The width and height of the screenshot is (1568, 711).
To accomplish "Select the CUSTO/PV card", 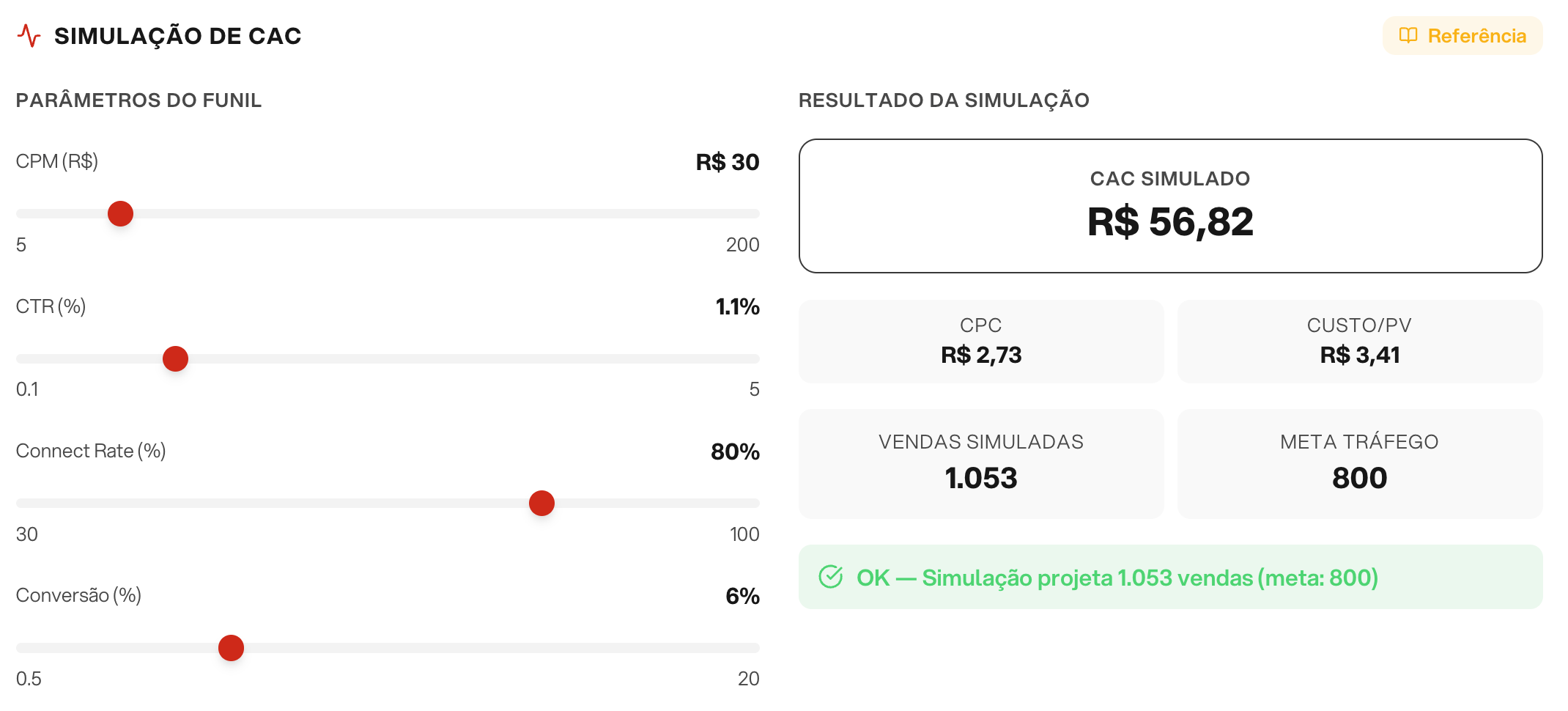I will pos(1359,341).
